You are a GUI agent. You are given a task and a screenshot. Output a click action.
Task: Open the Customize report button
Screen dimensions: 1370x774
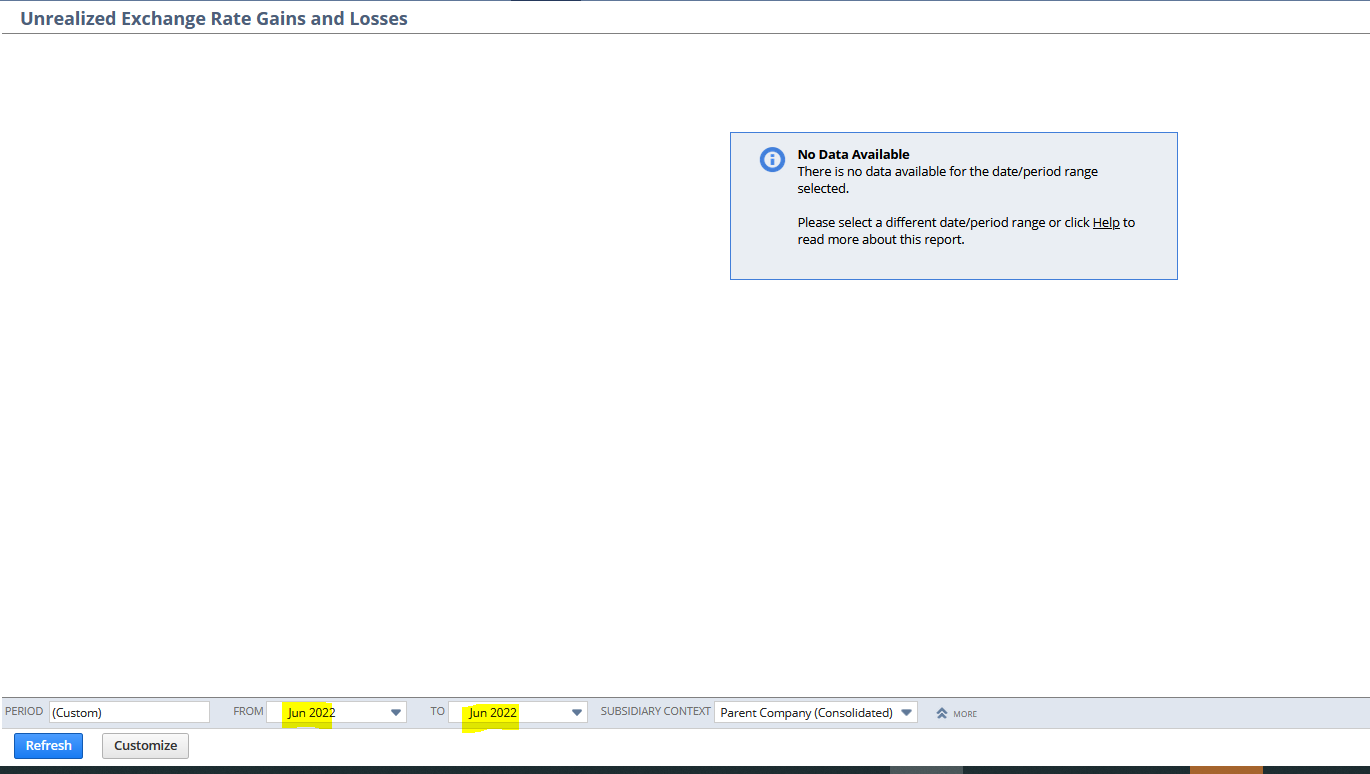tap(145, 745)
